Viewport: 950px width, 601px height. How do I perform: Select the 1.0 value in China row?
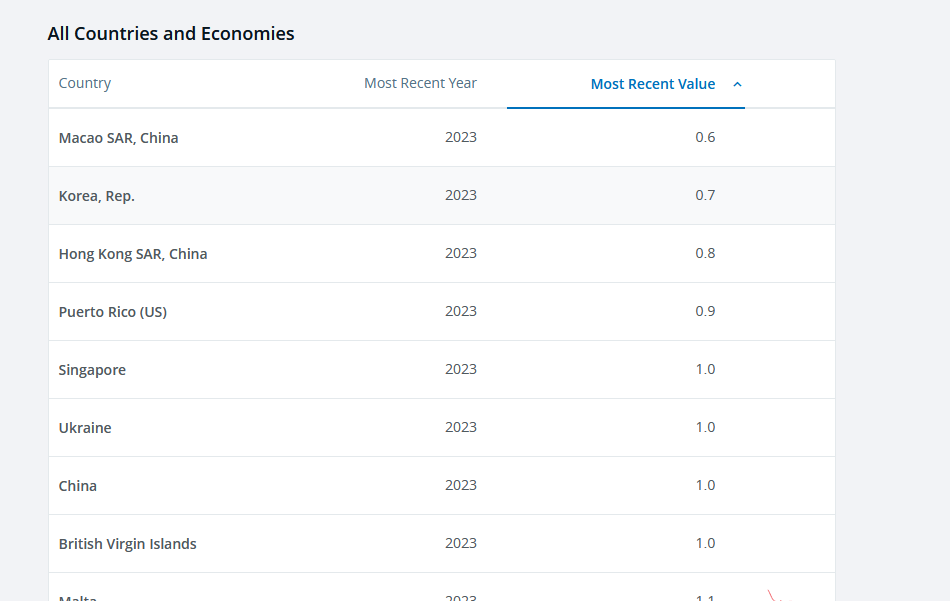pyautogui.click(x=705, y=485)
